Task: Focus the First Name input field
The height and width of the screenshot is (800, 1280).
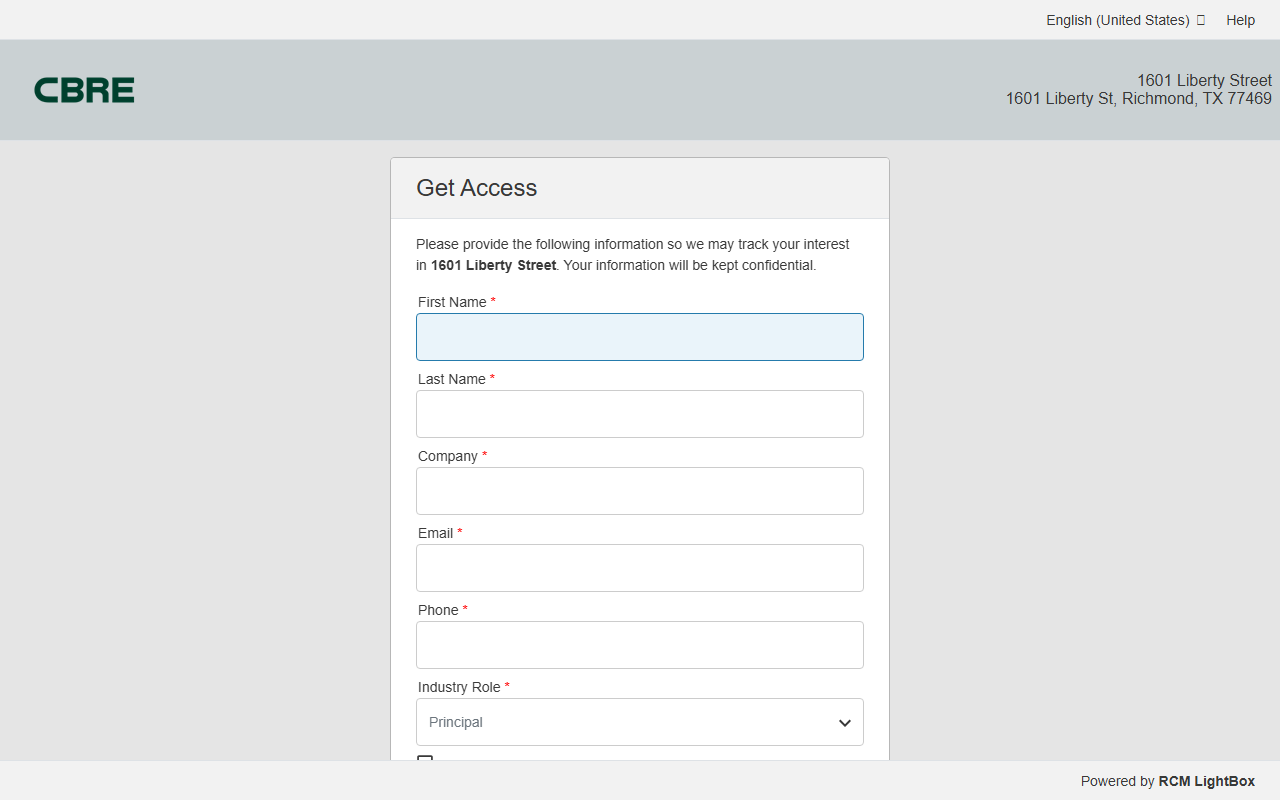Action: click(x=640, y=337)
